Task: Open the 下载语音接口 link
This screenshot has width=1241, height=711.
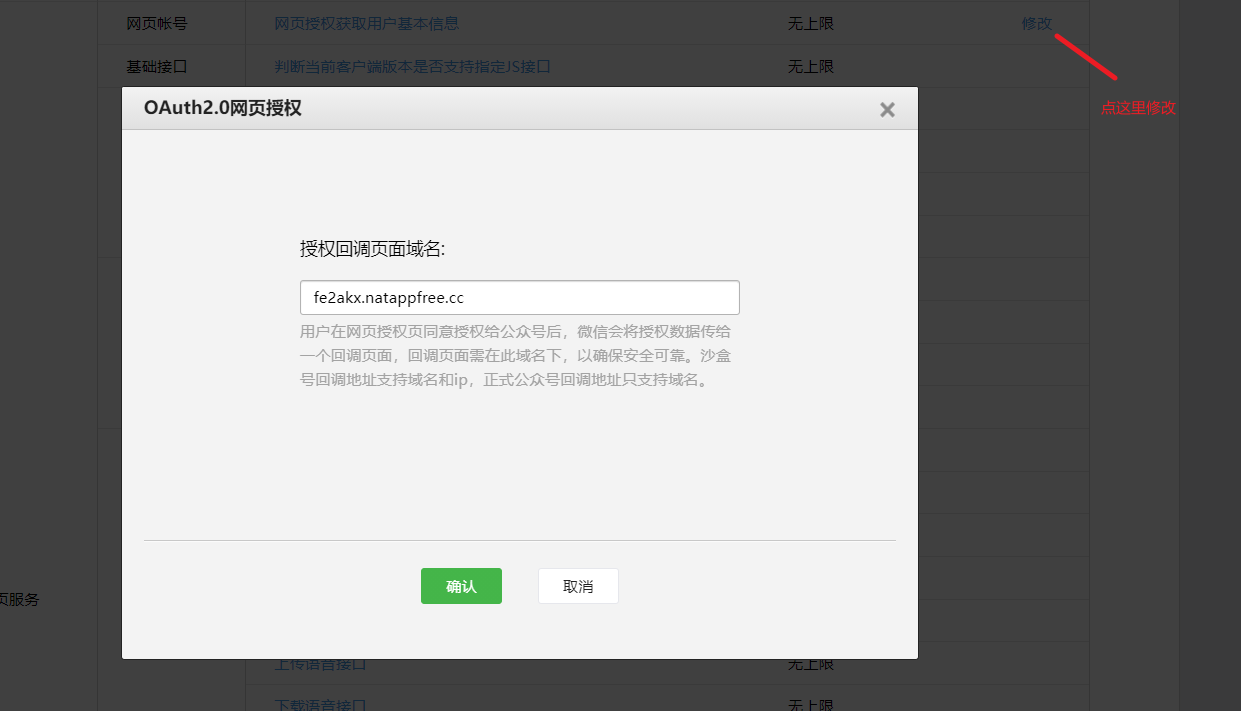Action: [x=320, y=704]
